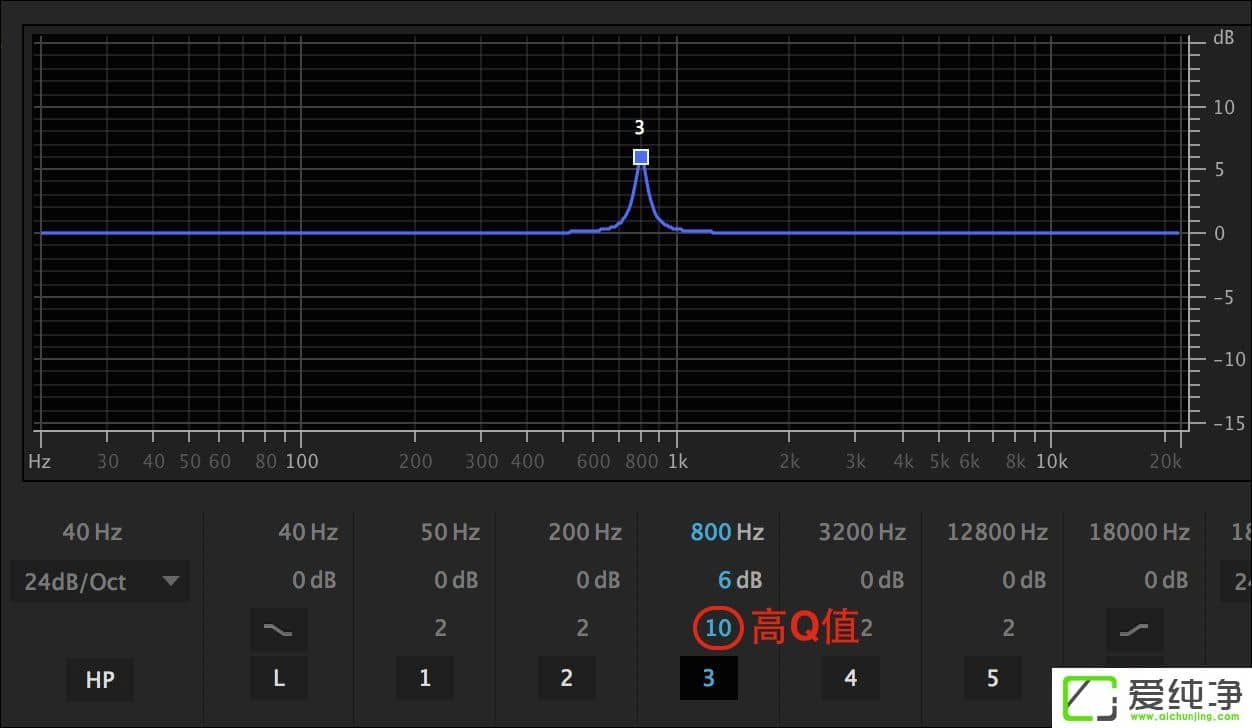Select the low shelf slope icon
This screenshot has height=728, width=1252.
pyautogui.click(x=279, y=629)
